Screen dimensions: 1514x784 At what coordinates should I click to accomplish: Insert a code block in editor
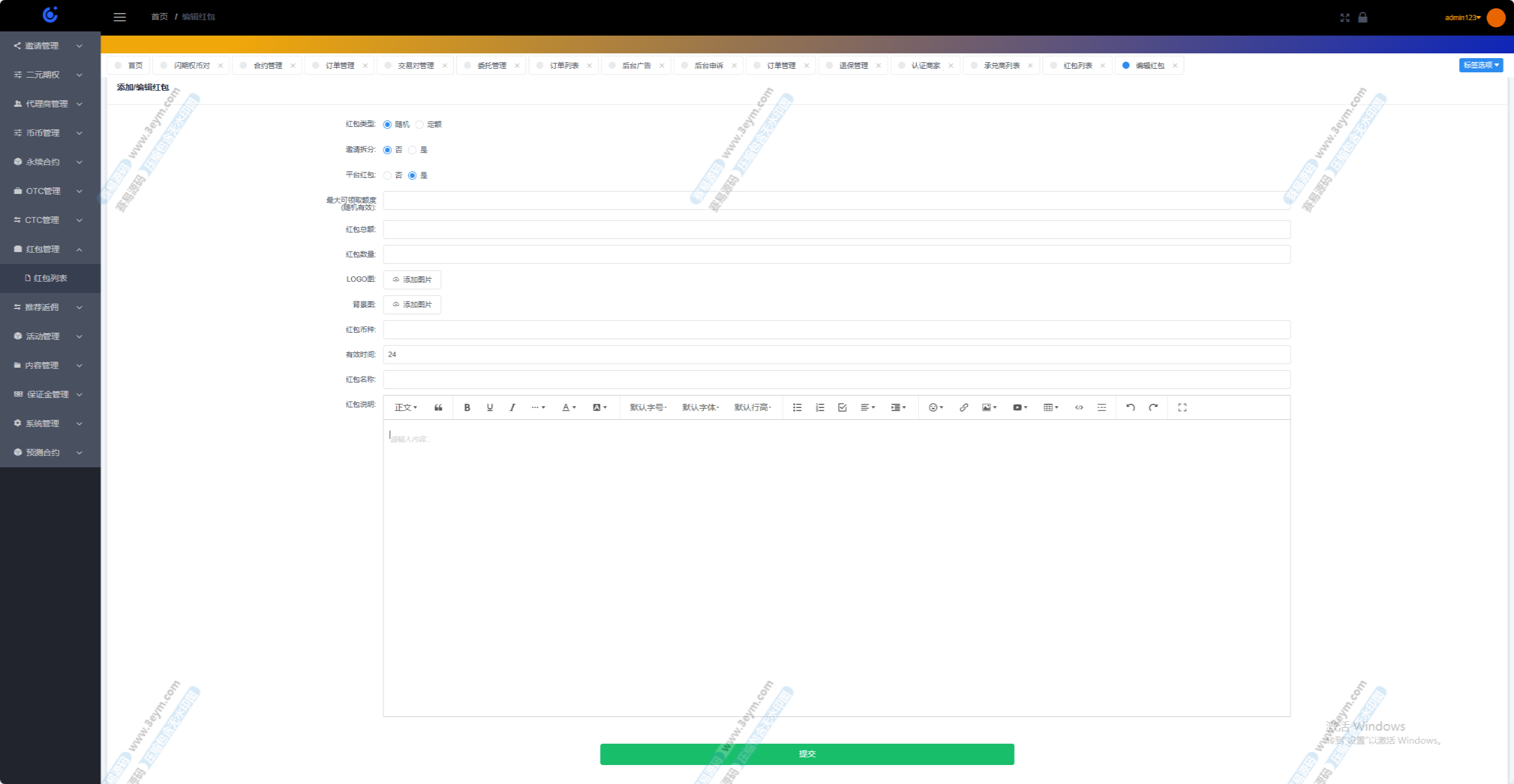(x=1079, y=407)
